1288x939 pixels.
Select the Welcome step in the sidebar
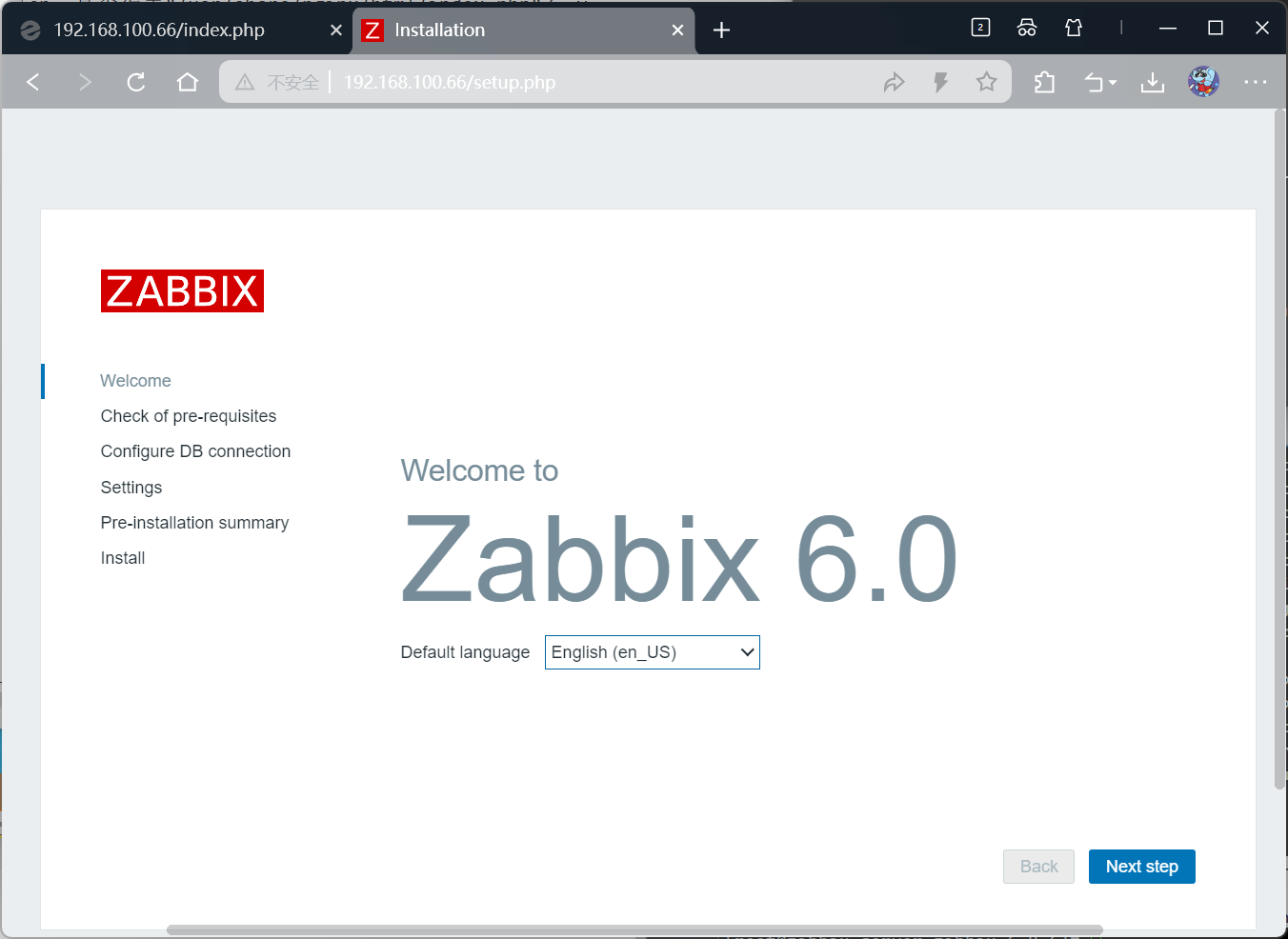(x=135, y=381)
